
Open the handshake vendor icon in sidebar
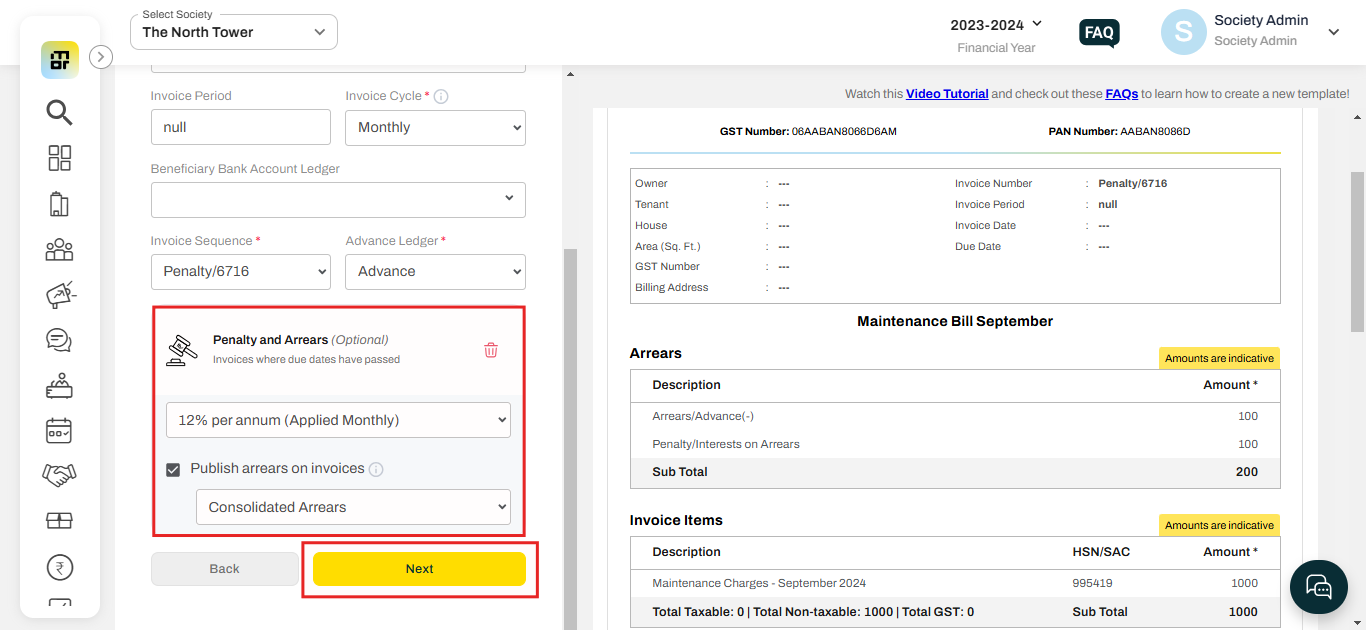coord(59,474)
